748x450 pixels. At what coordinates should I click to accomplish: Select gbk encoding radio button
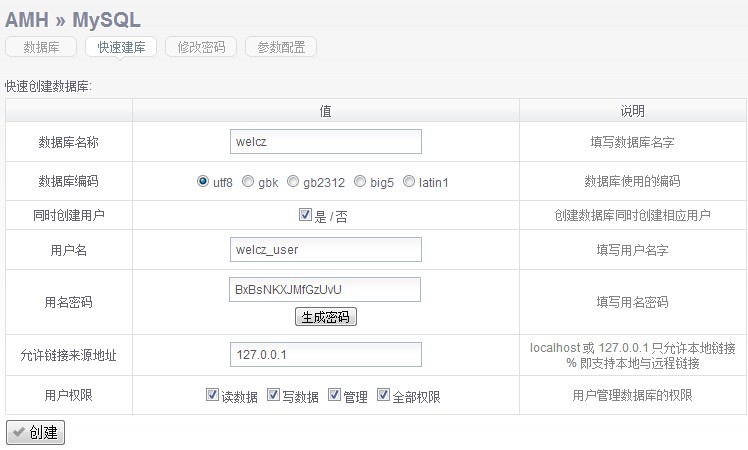(x=248, y=182)
